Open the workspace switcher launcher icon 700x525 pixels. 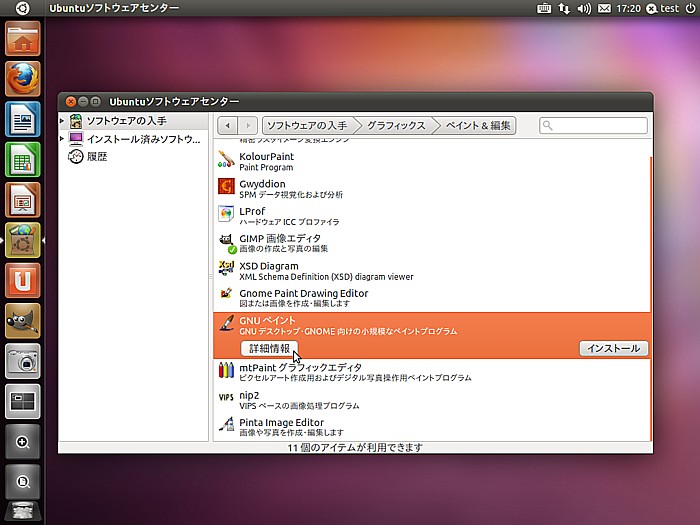(x=23, y=401)
